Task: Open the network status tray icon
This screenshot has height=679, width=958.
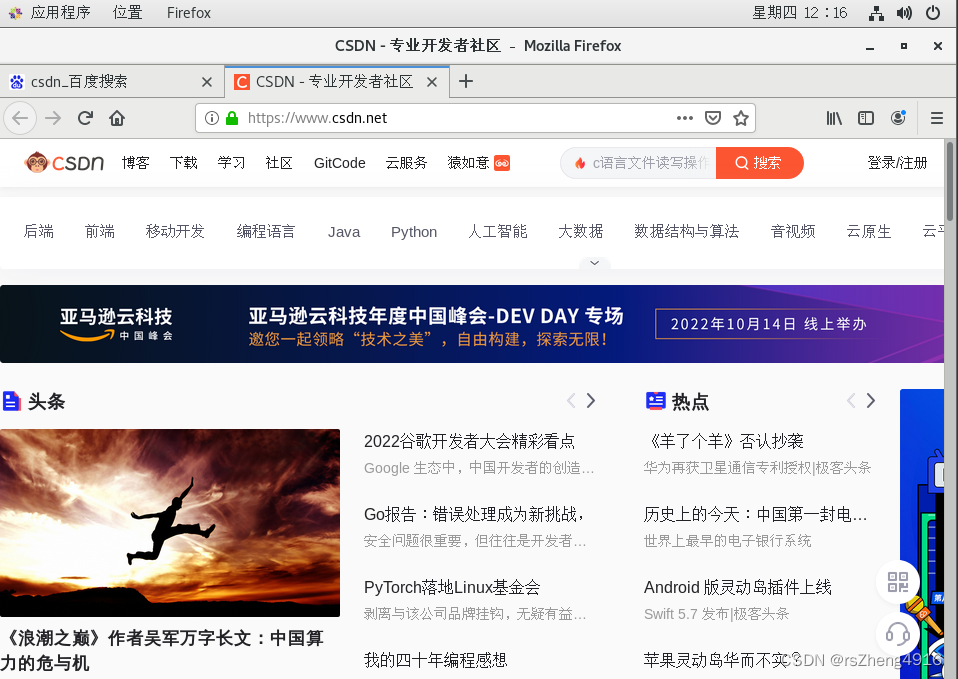Action: tap(876, 13)
